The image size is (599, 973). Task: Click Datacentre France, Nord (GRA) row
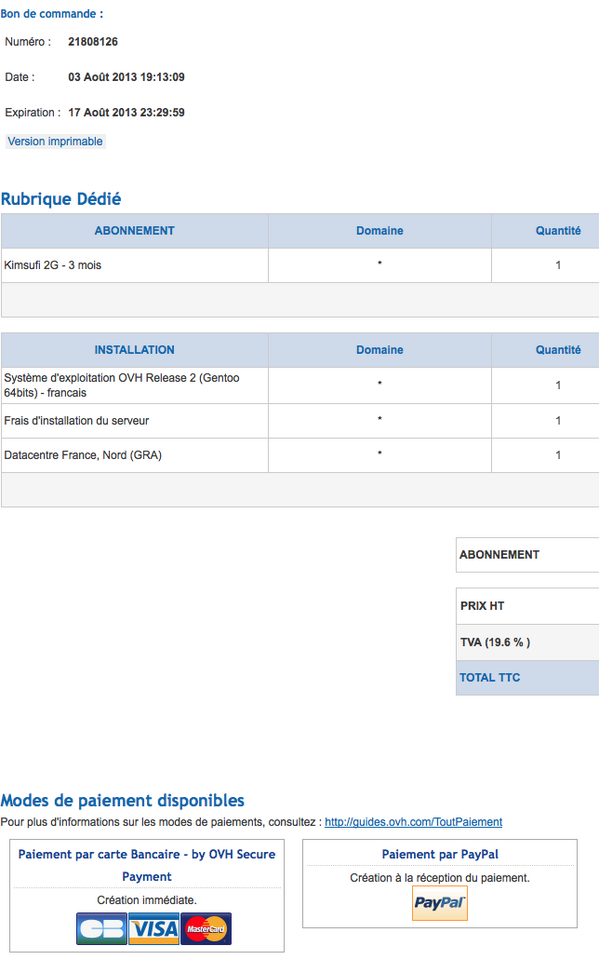[300, 455]
